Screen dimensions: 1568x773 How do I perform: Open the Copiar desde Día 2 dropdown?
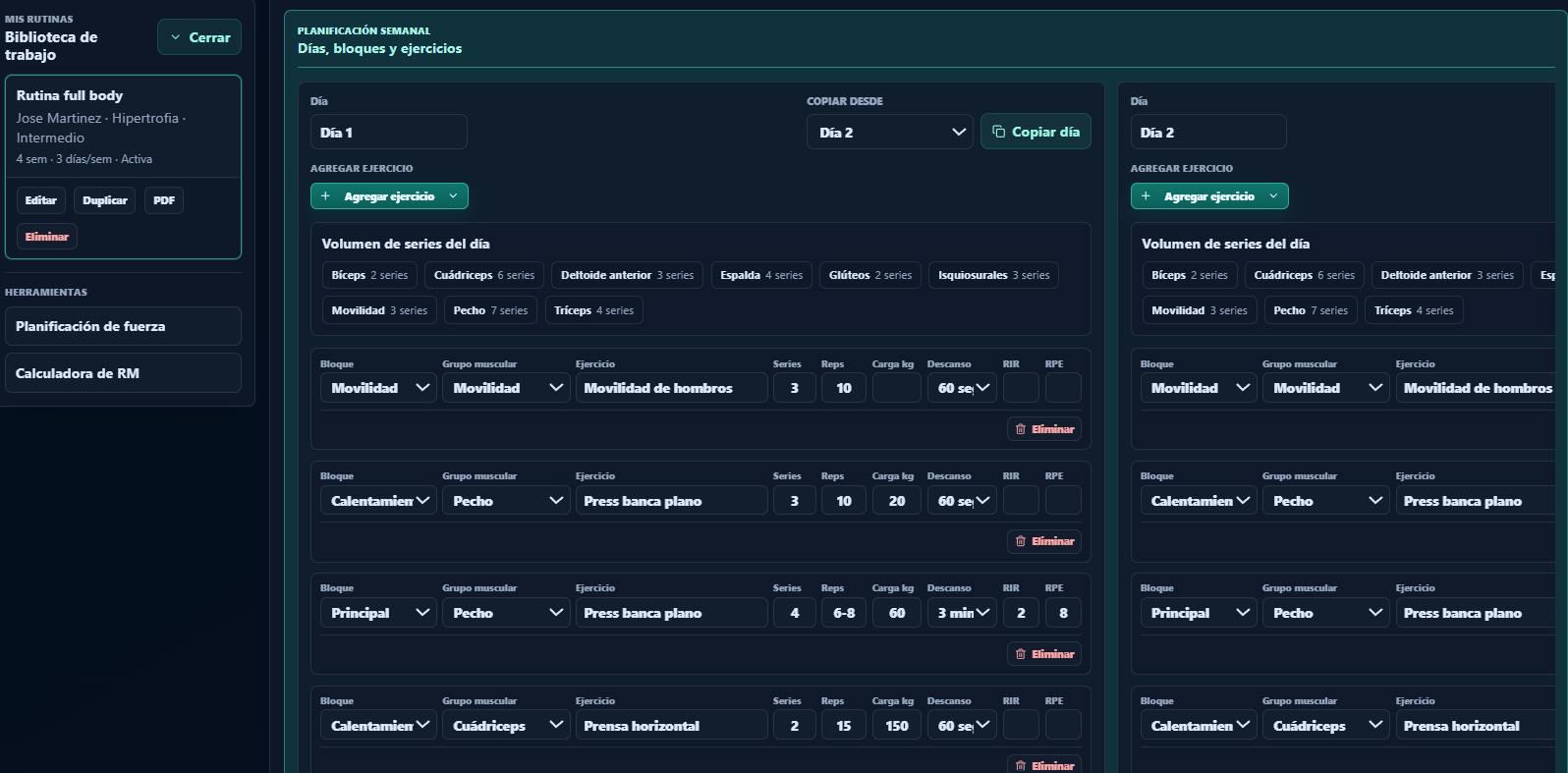[890, 132]
